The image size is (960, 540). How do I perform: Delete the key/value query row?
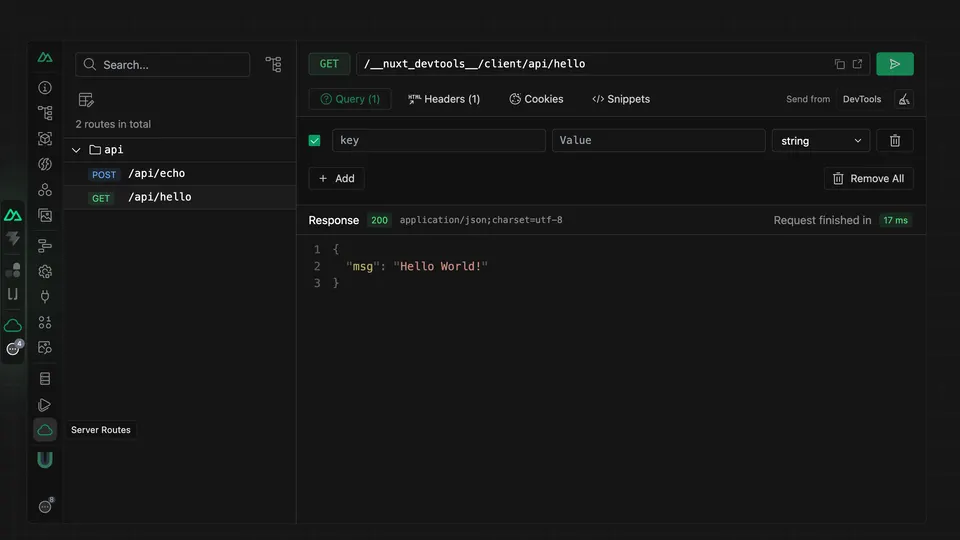(x=894, y=141)
